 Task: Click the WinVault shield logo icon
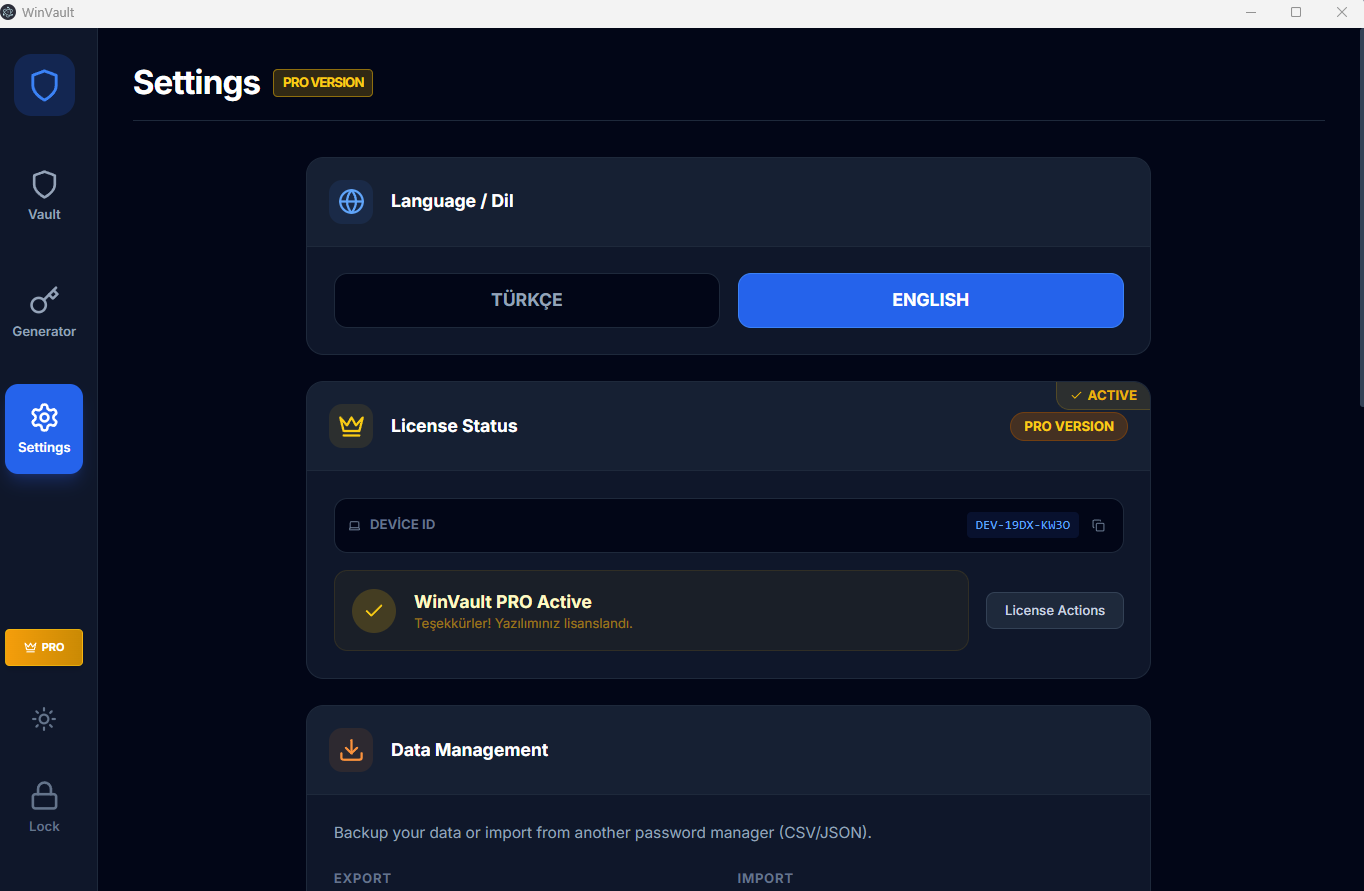44,85
